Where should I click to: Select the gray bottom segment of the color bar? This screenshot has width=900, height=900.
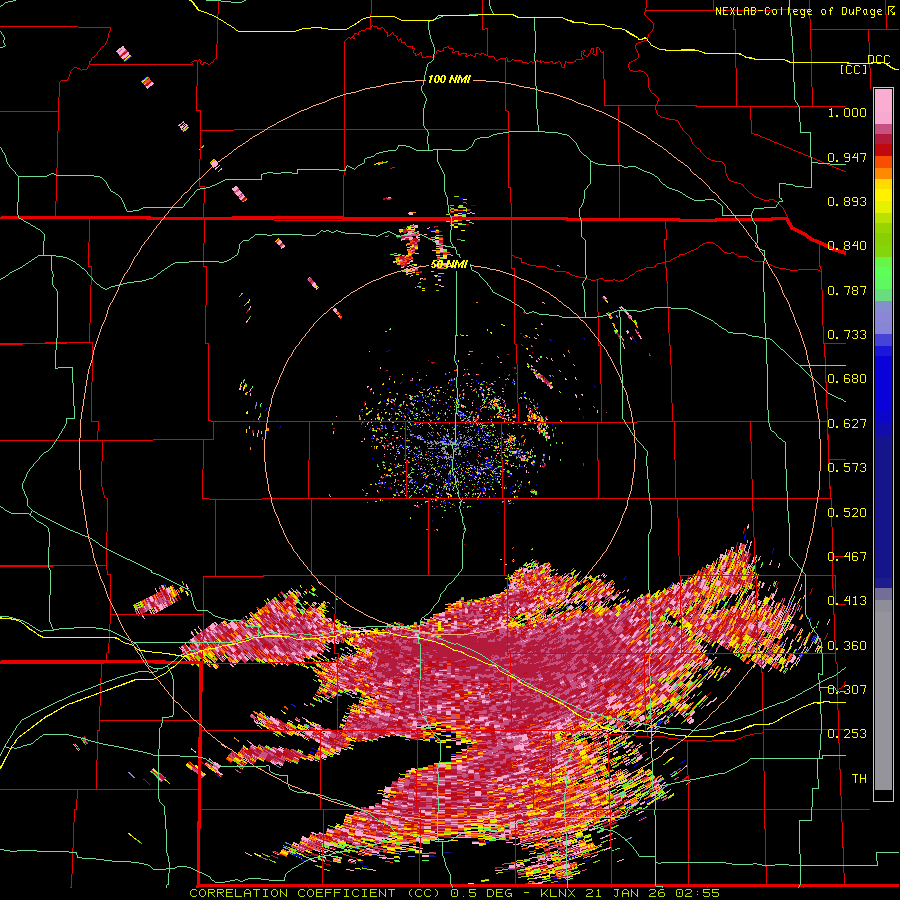(x=883, y=695)
